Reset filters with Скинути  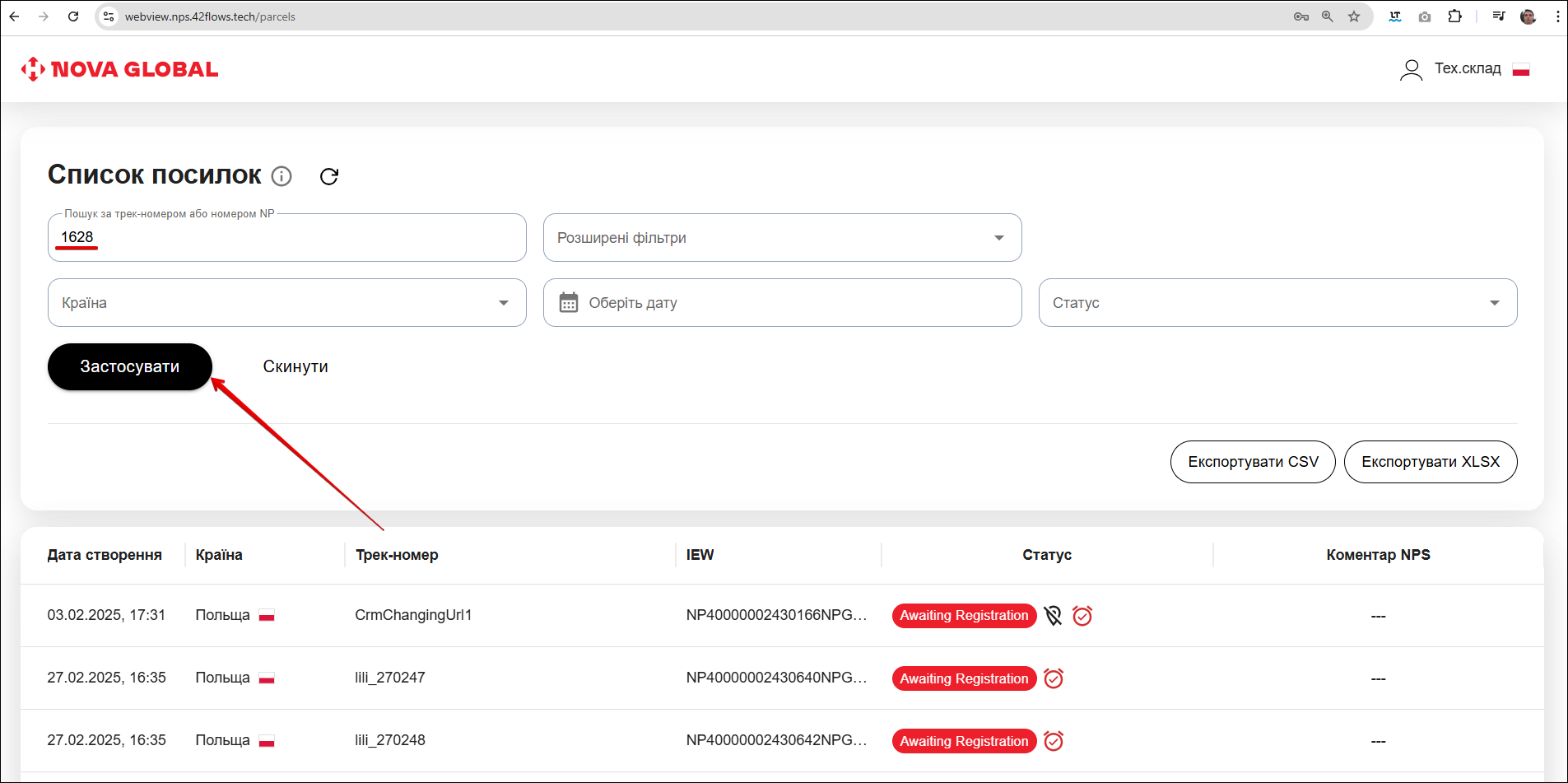tap(295, 367)
